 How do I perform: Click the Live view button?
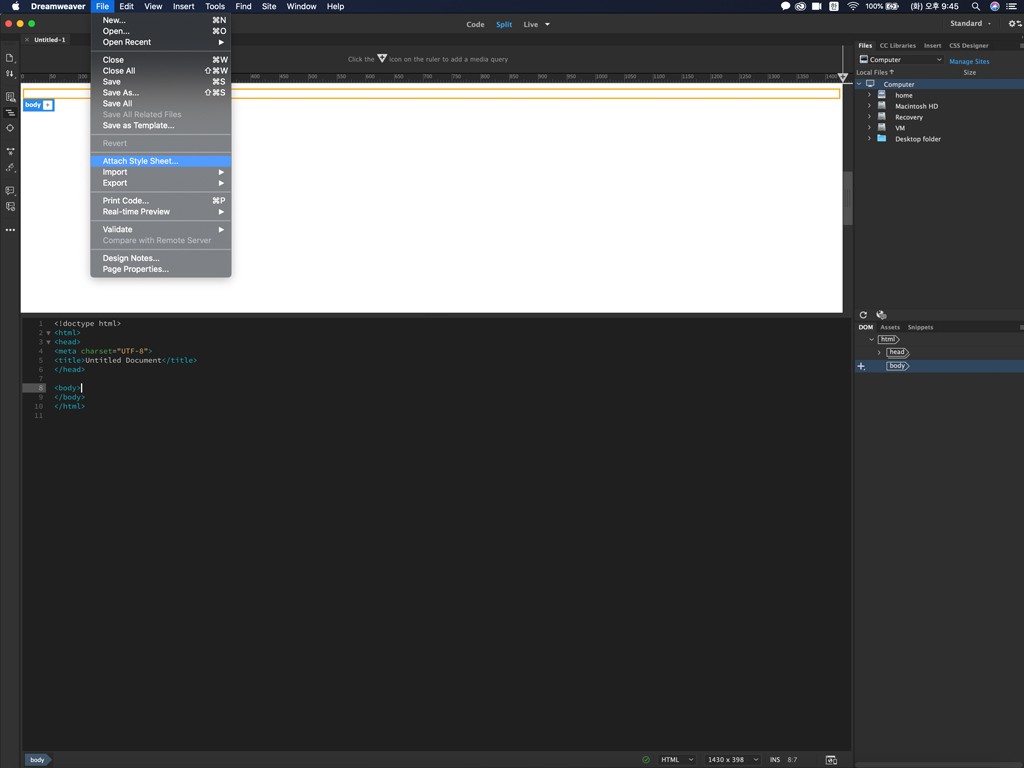[x=531, y=24]
